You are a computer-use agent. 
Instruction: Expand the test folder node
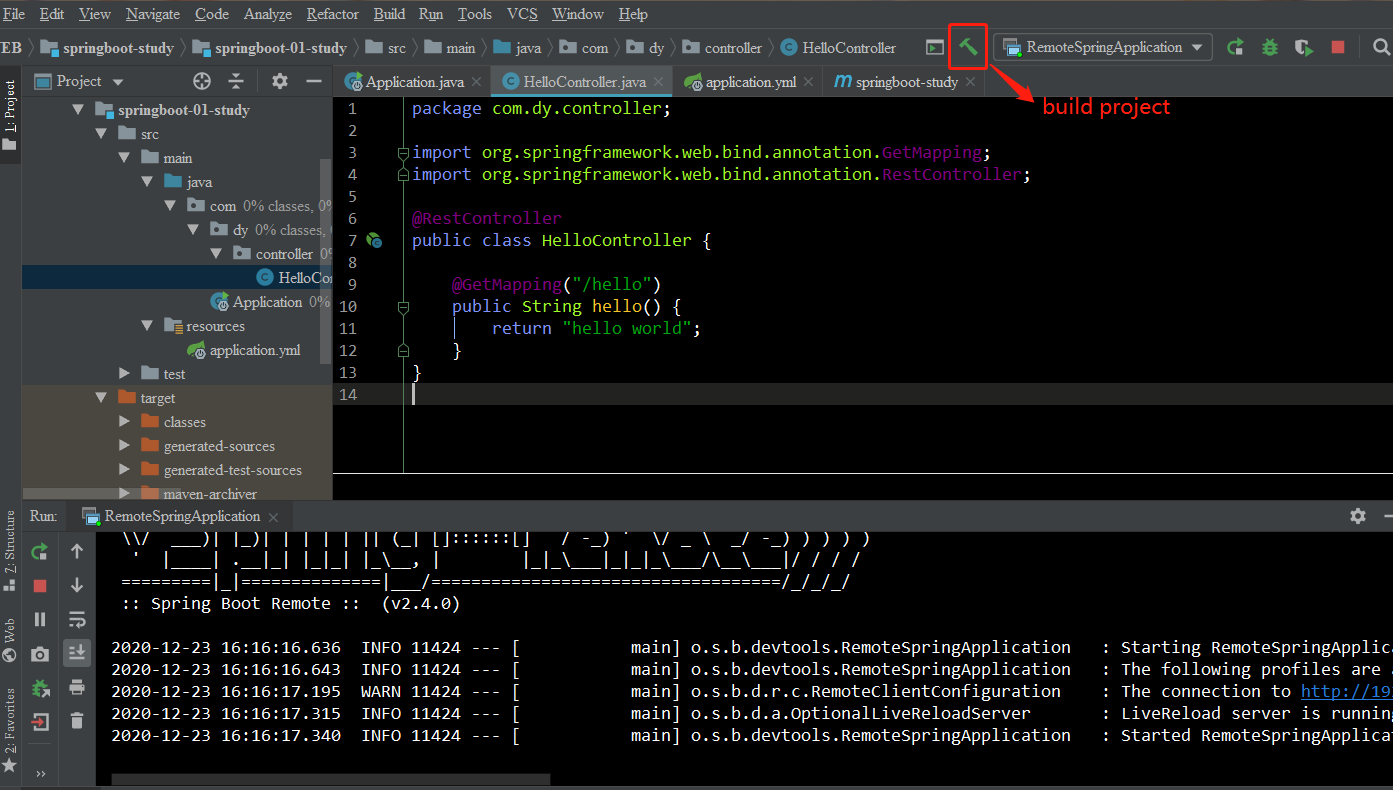pyautogui.click(x=124, y=374)
